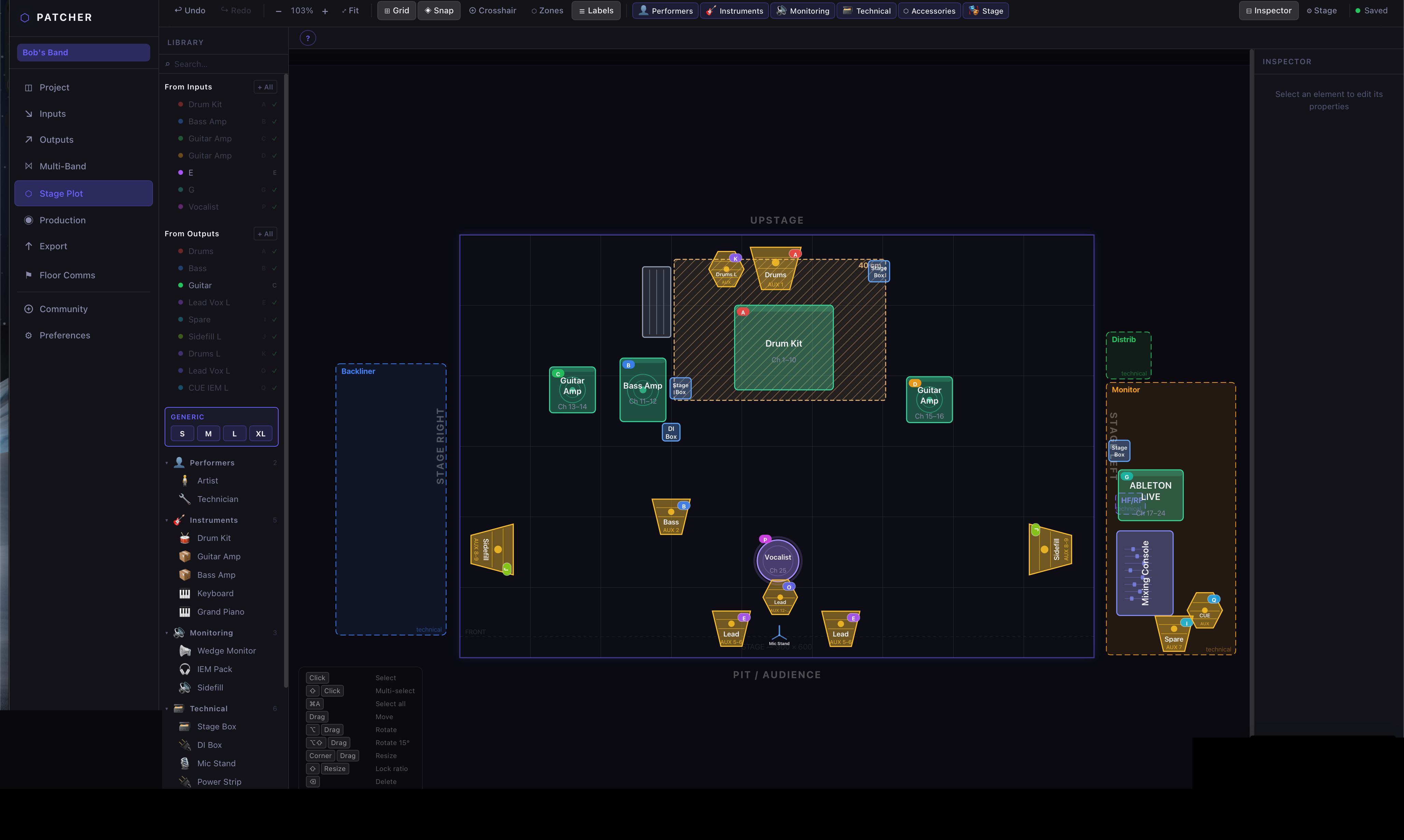This screenshot has width=1404, height=840.
Task: Click the Fit zoom button
Action: [x=350, y=11]
